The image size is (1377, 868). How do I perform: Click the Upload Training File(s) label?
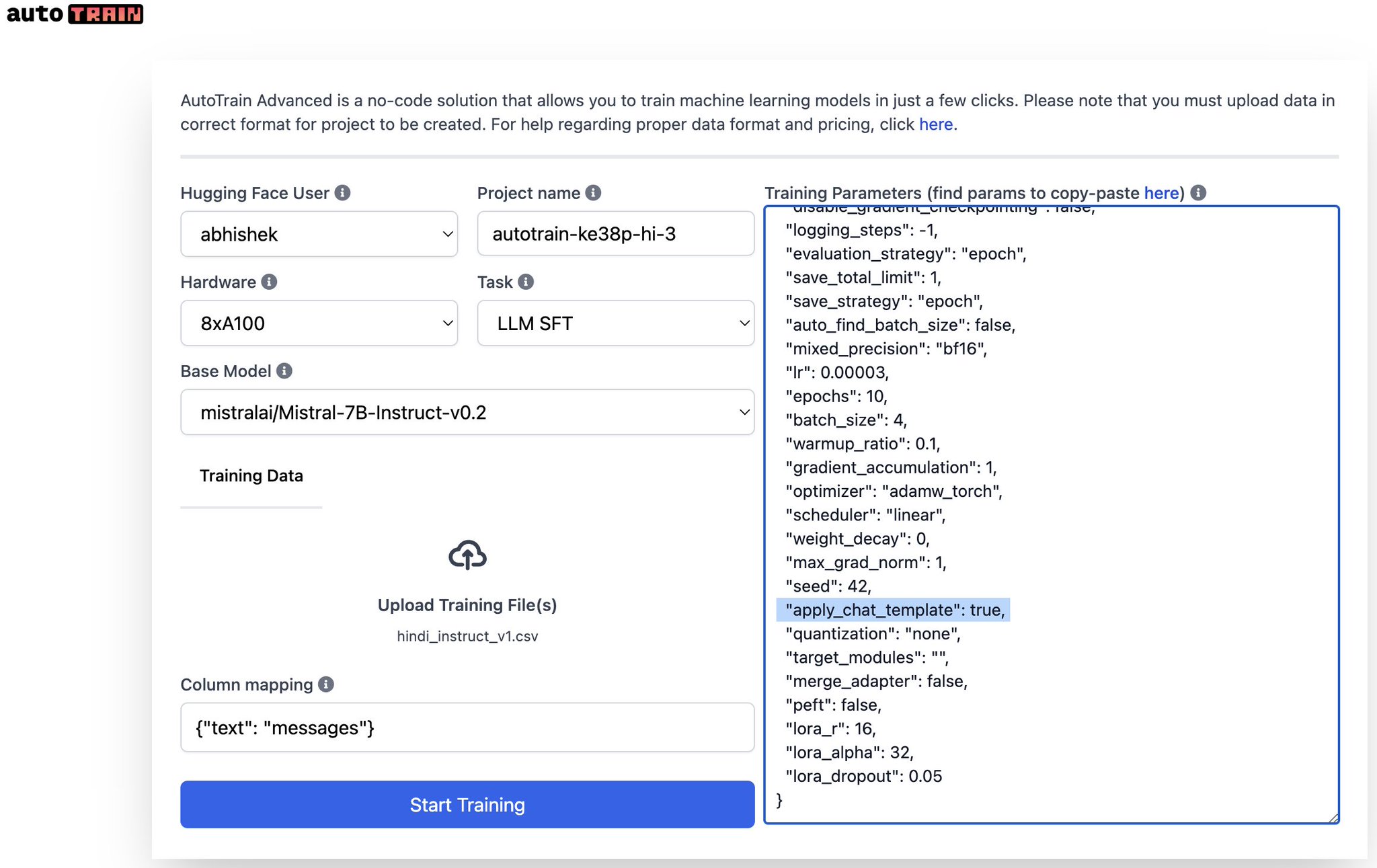467,605
